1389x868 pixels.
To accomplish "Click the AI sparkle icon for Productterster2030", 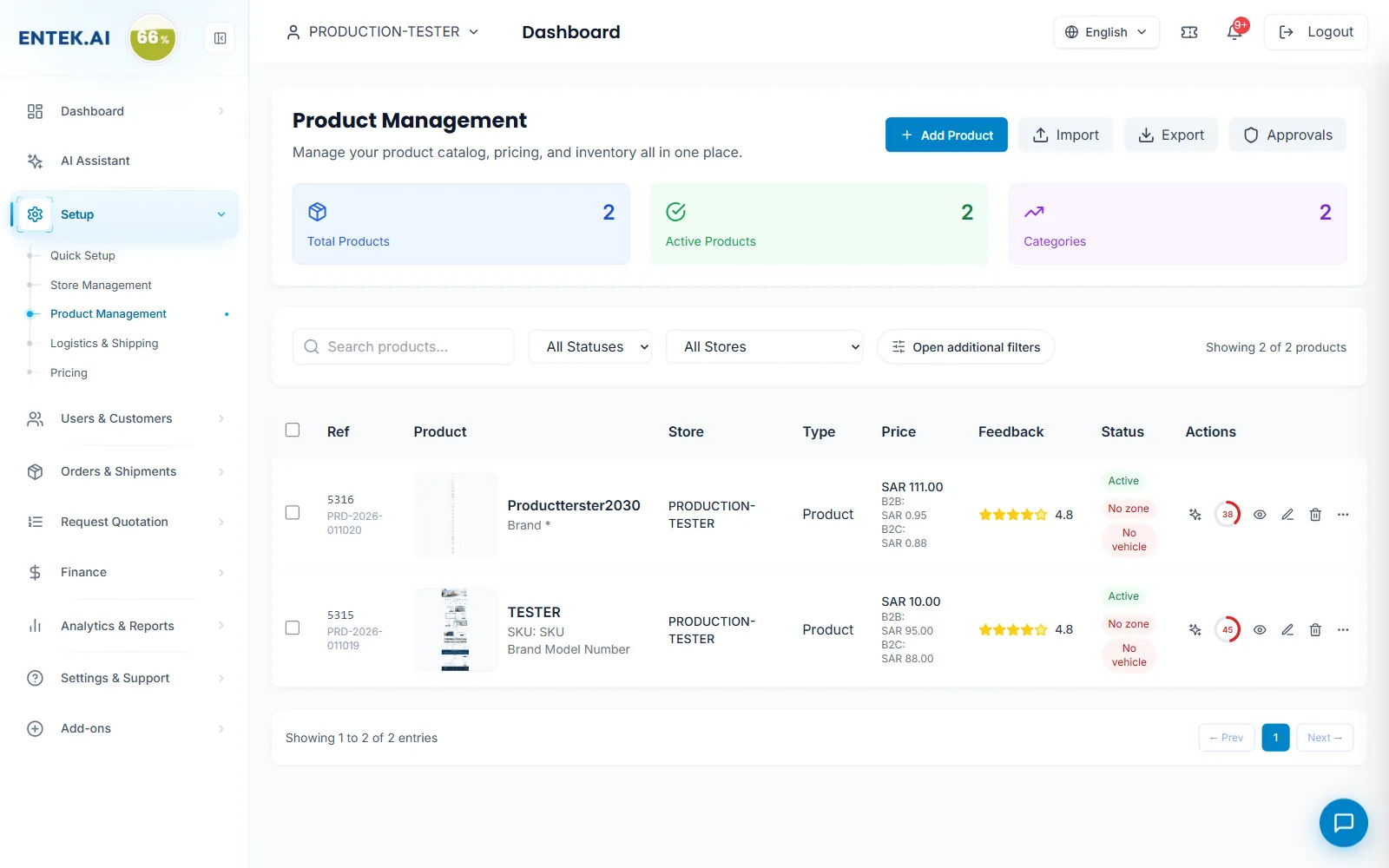I will click(1195, 515).
